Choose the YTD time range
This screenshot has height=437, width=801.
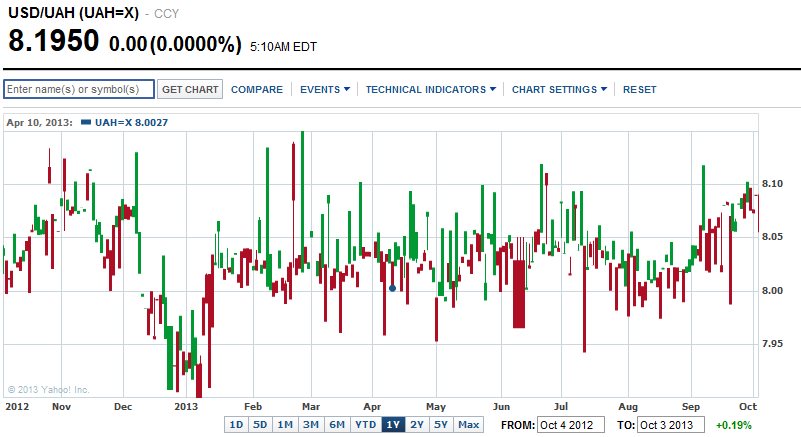(x=366, y=425)
